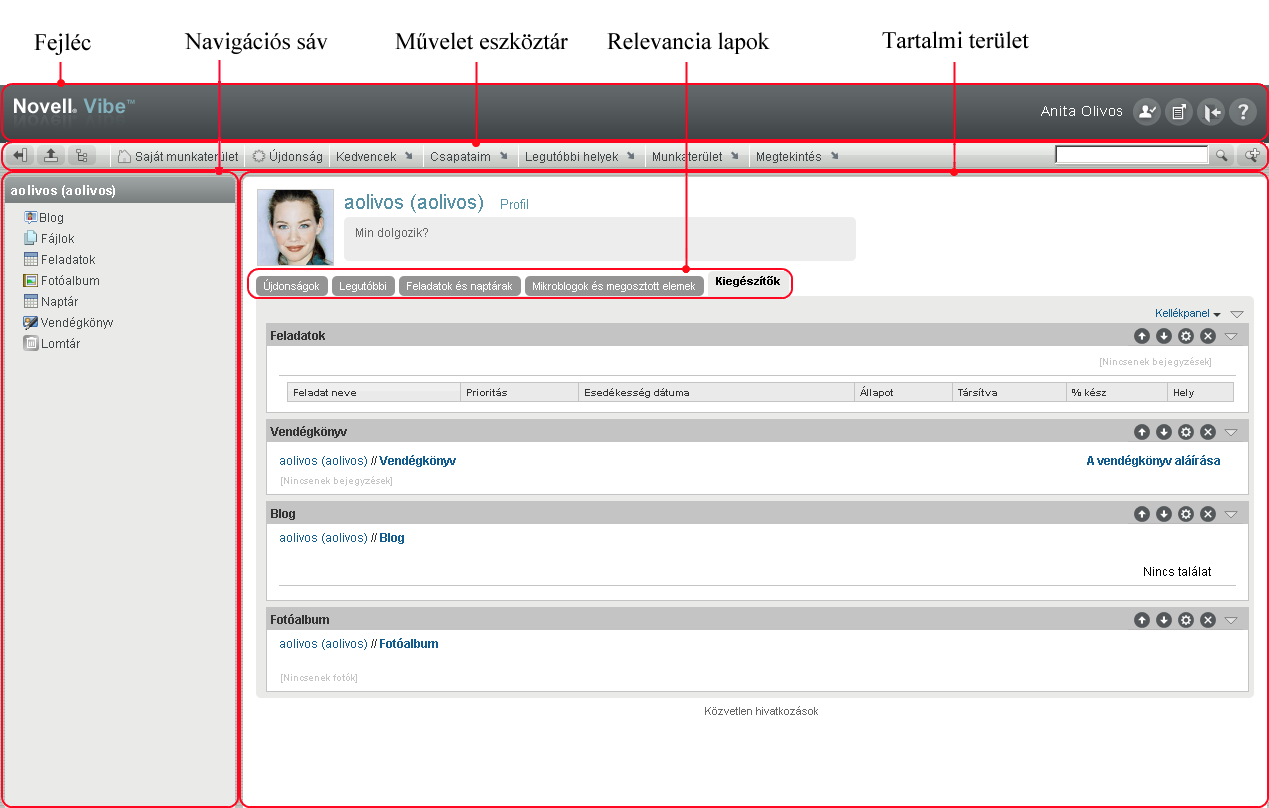Open Blog accessory settings gear
The height and width of the screenshot is (808, 1269).
(1186, 514)
